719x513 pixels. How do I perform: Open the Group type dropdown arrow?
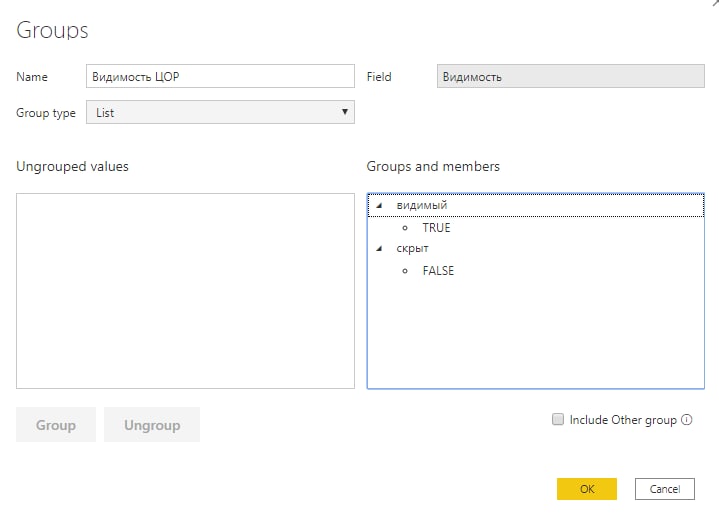coord(344,112)
